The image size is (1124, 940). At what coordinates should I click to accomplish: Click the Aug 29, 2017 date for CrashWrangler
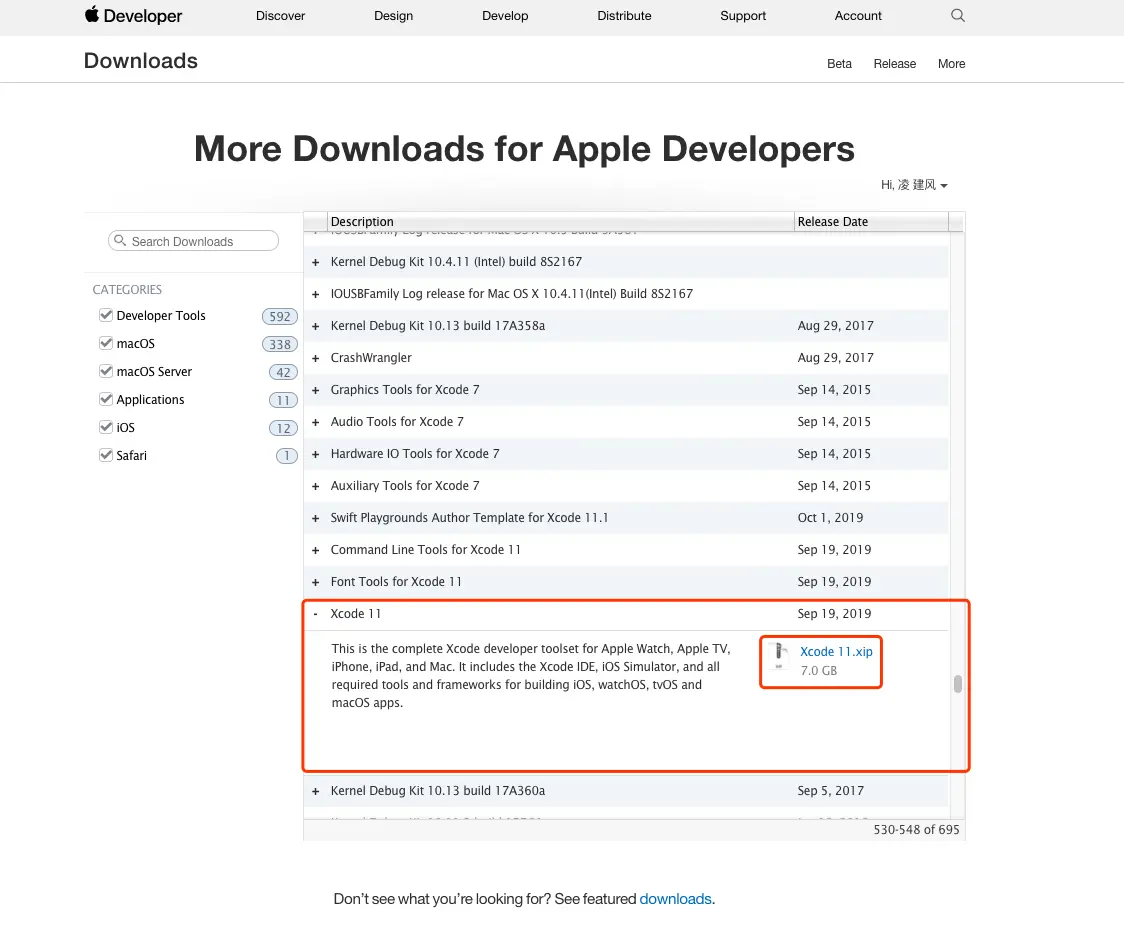[835, 357]
